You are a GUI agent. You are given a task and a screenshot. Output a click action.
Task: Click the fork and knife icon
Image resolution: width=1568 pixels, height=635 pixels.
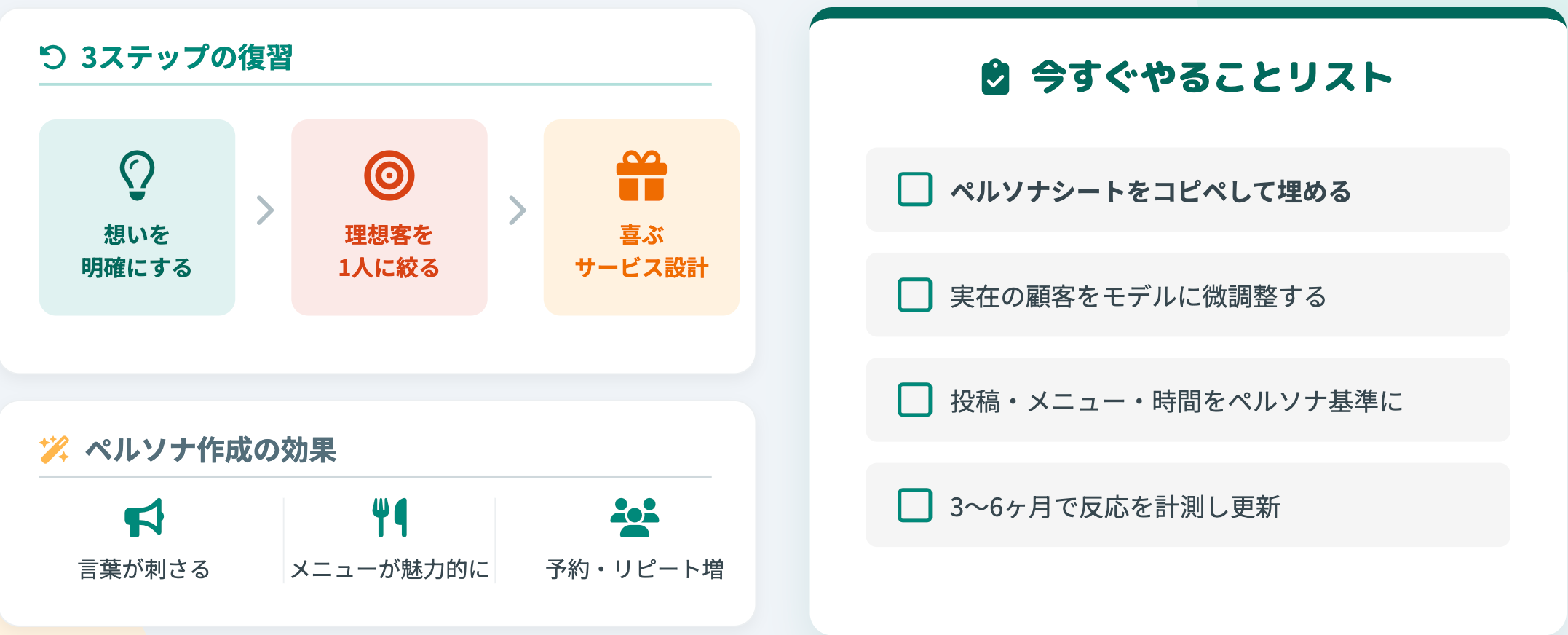(389, 518)
